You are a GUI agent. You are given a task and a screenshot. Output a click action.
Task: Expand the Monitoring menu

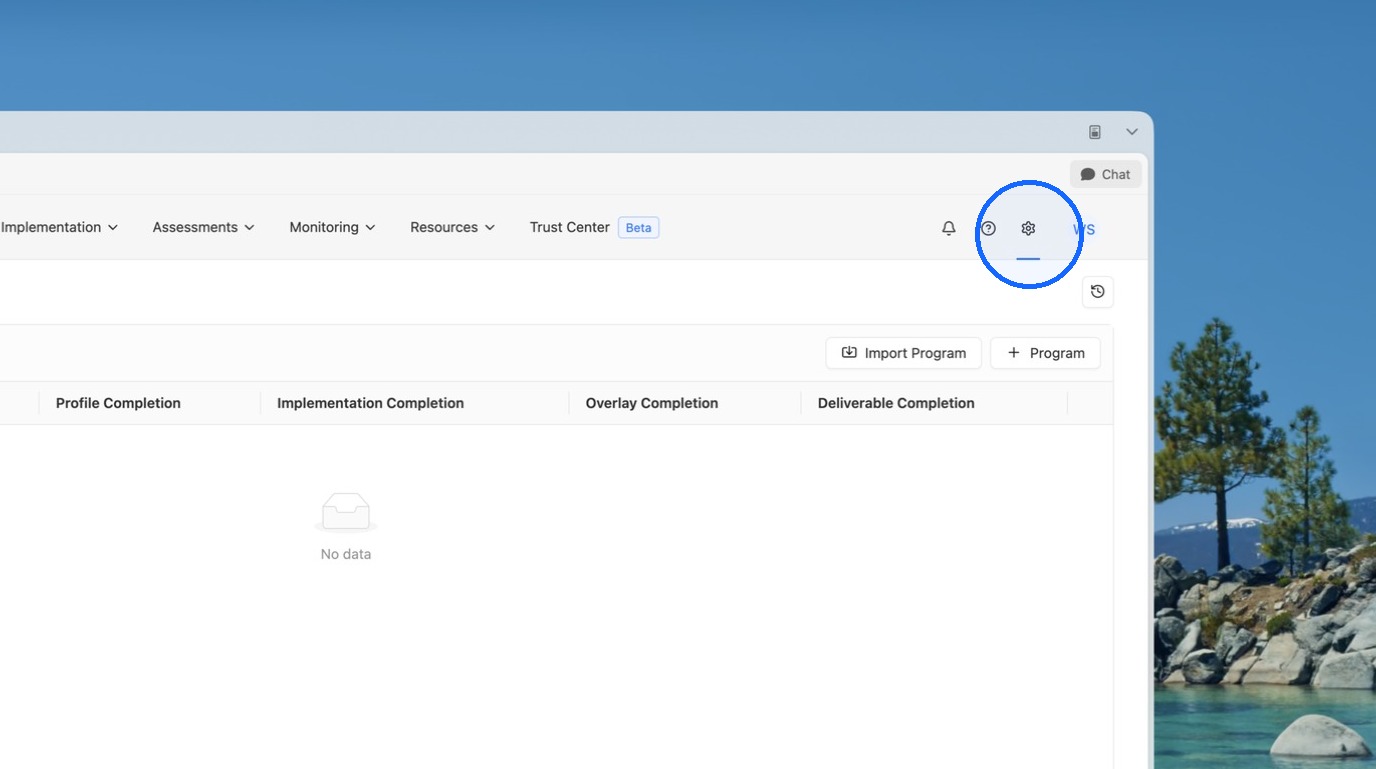(332, 227)
